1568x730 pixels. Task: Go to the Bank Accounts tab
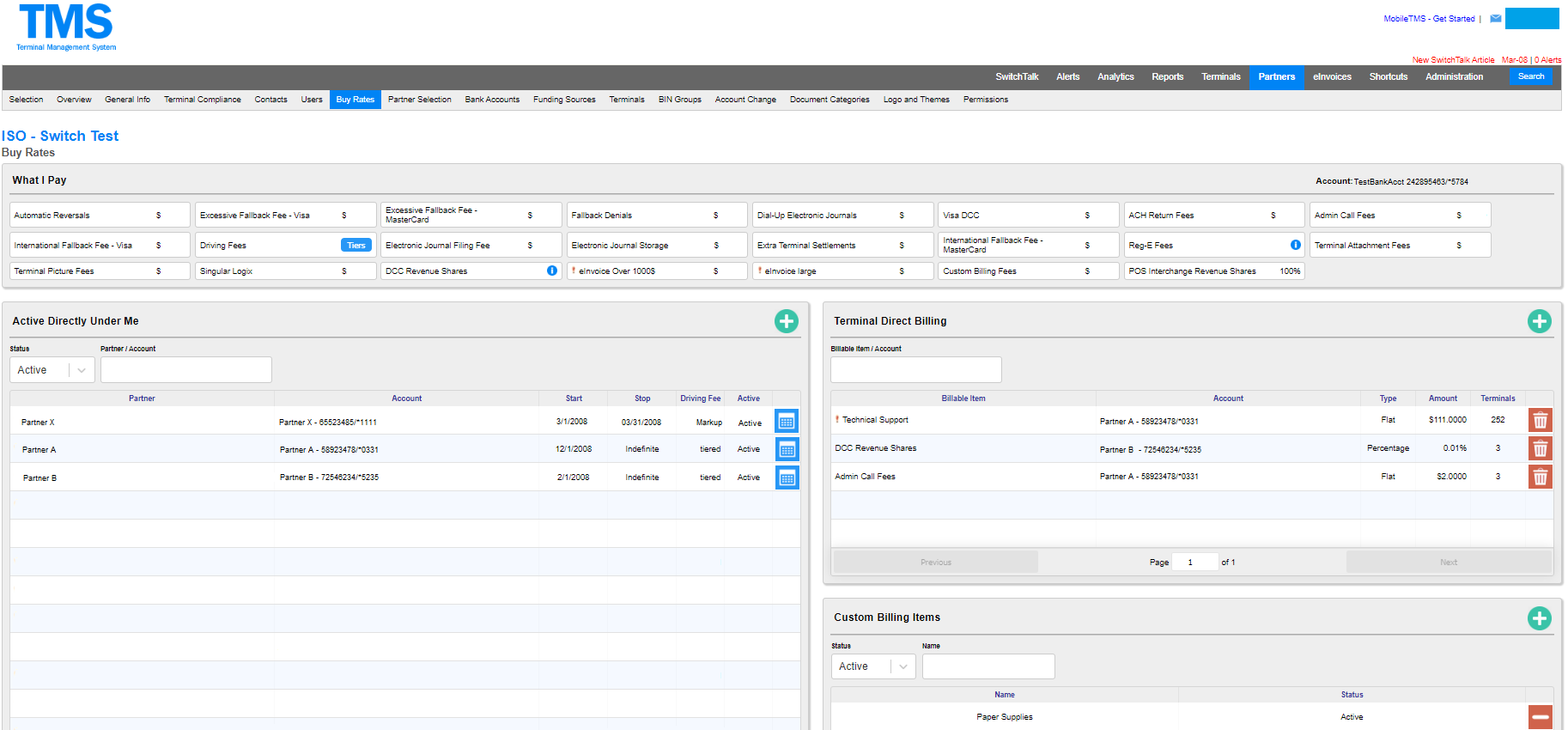pos(492,100)
